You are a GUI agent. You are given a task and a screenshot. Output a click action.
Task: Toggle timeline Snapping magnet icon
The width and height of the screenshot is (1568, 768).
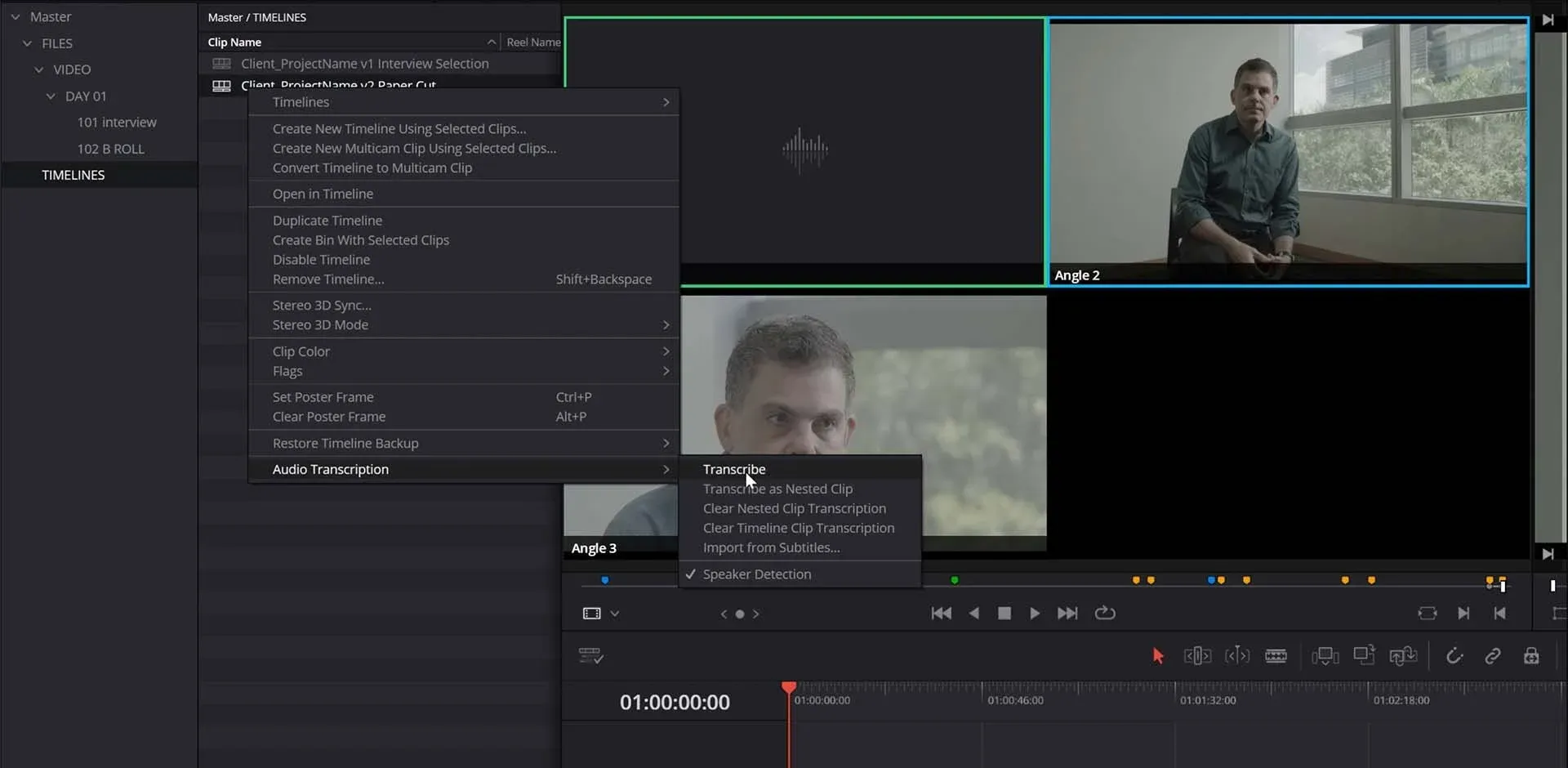pyautogui.click(x=1454, y=656)
